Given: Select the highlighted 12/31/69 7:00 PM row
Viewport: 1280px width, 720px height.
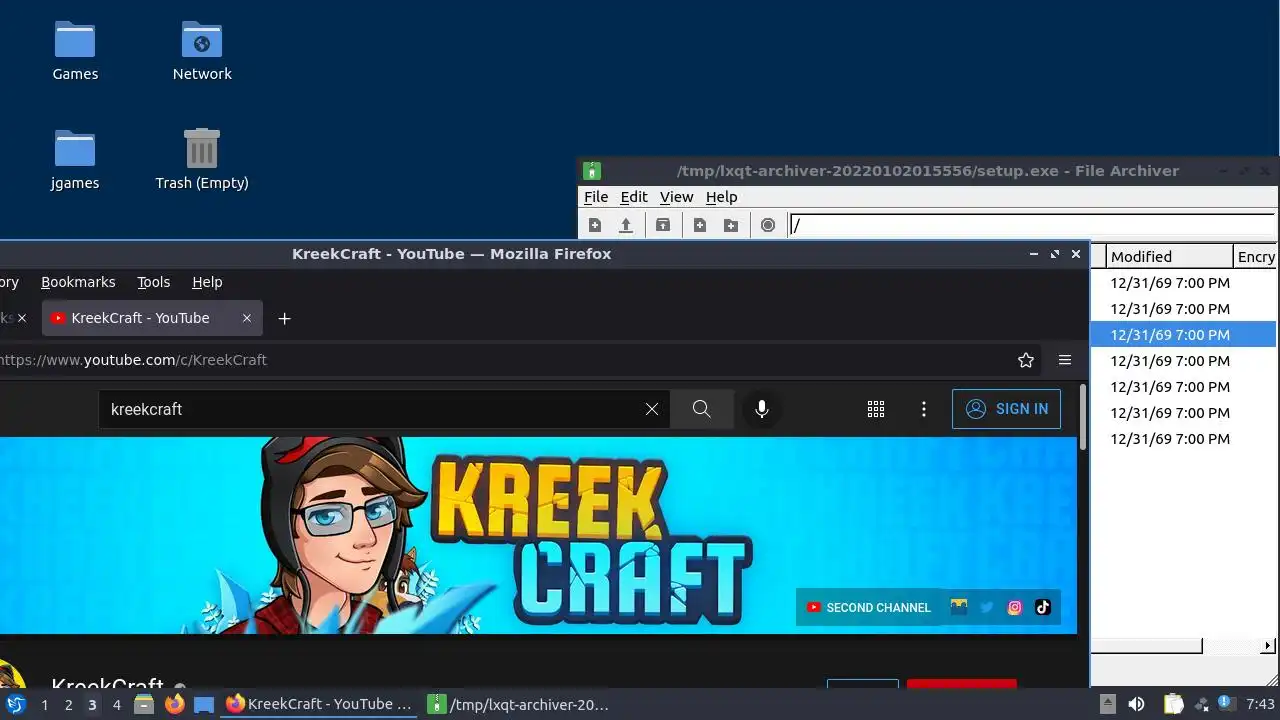Looking at the screenshot, I should click(x=1183, y=335).
